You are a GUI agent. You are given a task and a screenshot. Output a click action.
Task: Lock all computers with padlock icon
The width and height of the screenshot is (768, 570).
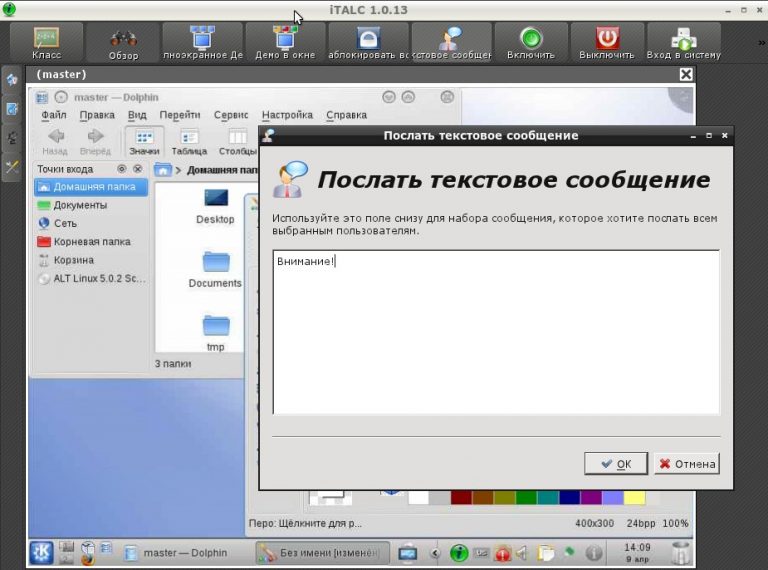click(368, 43)
